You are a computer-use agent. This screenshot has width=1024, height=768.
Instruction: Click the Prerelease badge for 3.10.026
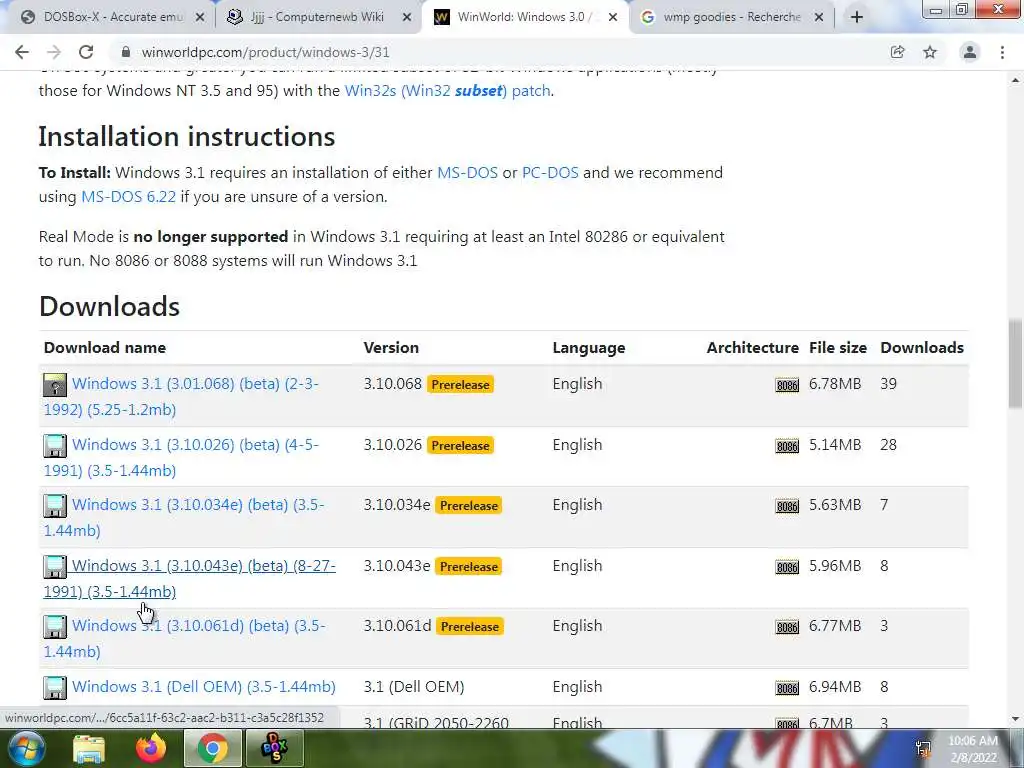pyautogui.click(x=460, y=445)
